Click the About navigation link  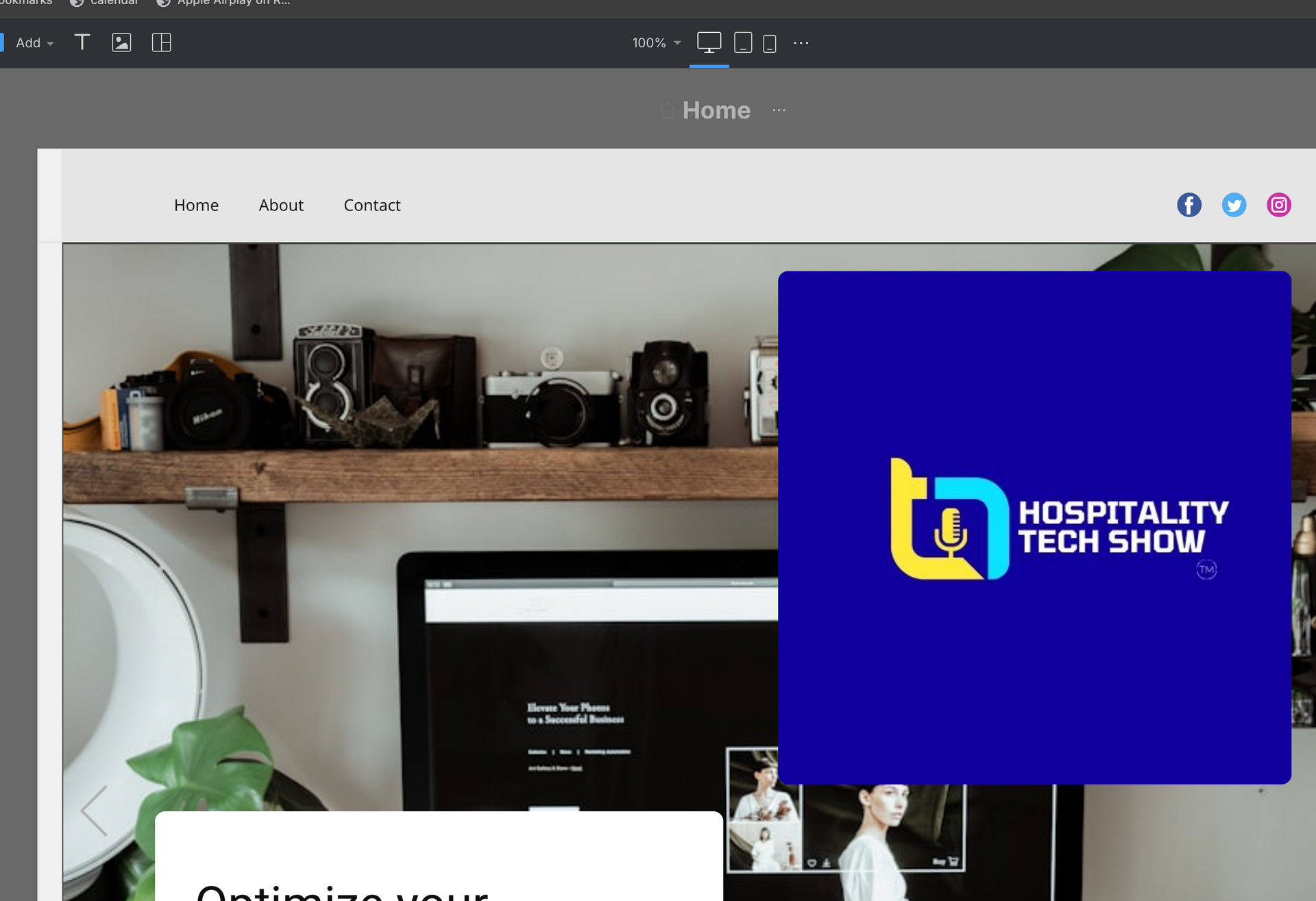pyautogui.click(x=281, y=205)
